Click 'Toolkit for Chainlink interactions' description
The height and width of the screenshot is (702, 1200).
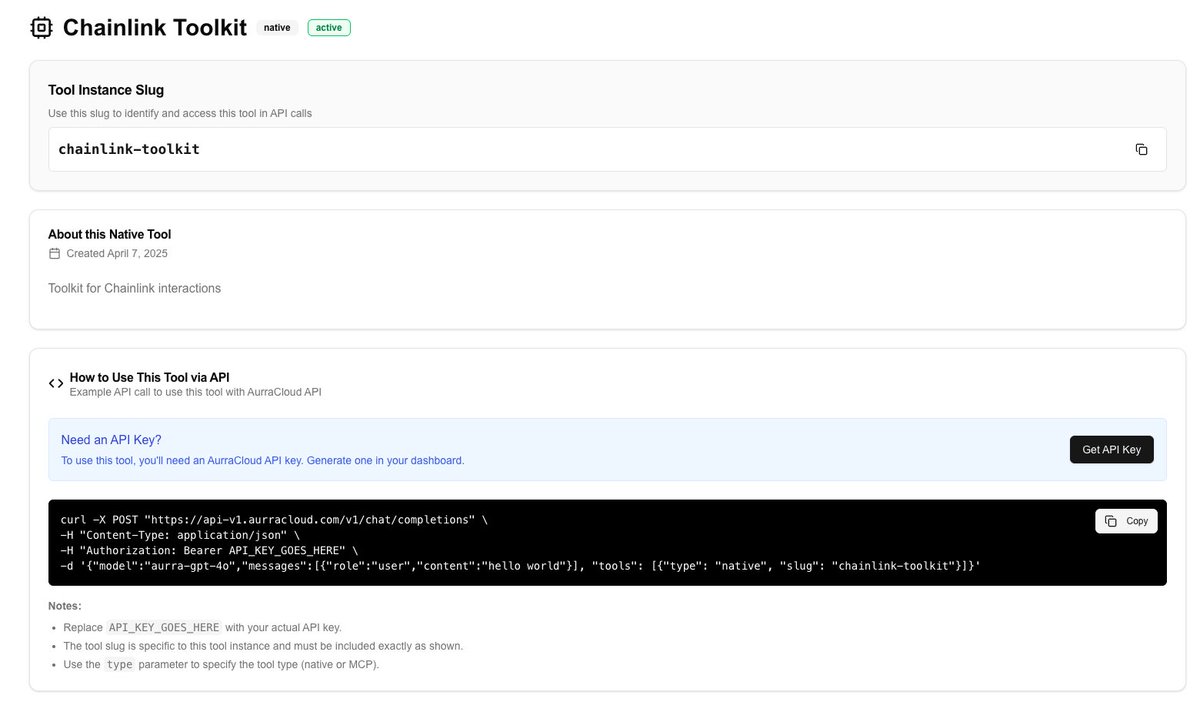click(134, 288)
